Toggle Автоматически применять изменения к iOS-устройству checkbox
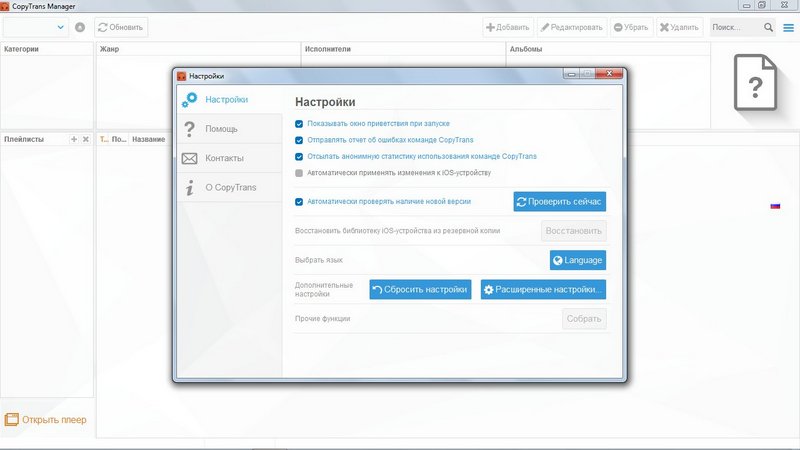 299,173
